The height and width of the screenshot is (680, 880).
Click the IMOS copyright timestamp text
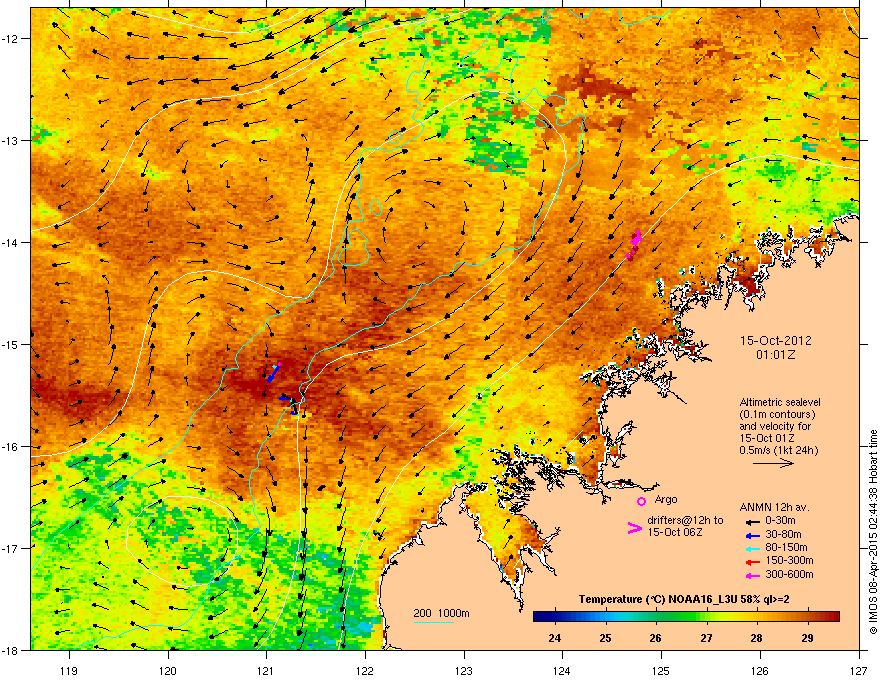(x=873, y=532)
